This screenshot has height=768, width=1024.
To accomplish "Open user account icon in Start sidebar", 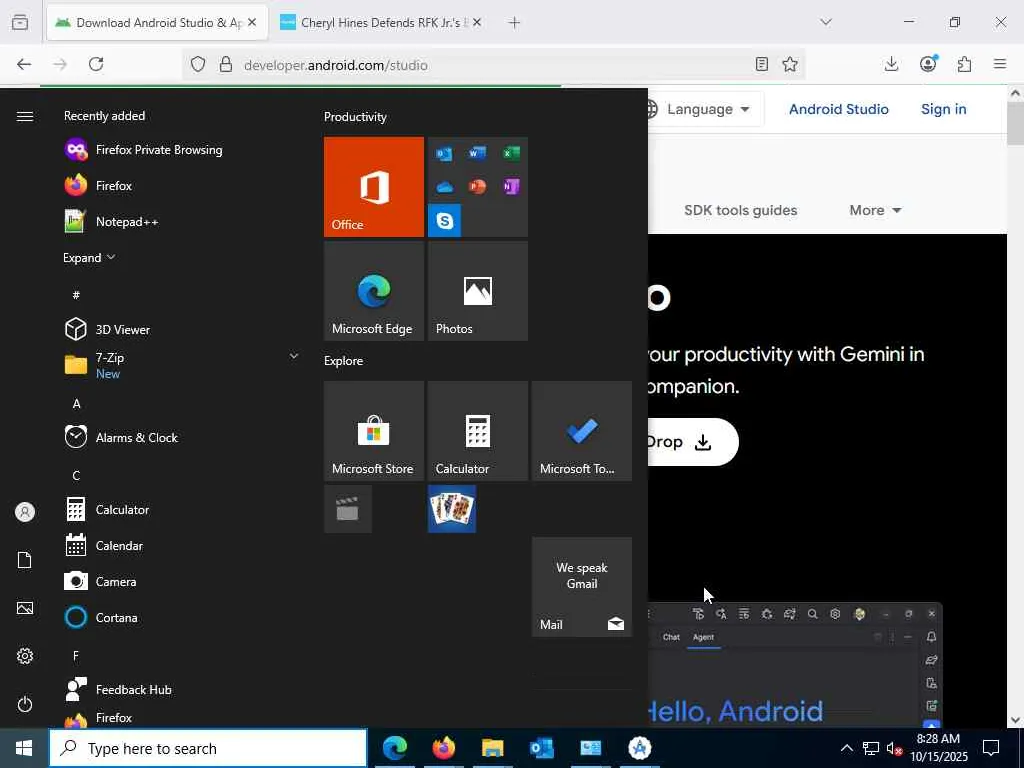I will click(x=25, y=512).
